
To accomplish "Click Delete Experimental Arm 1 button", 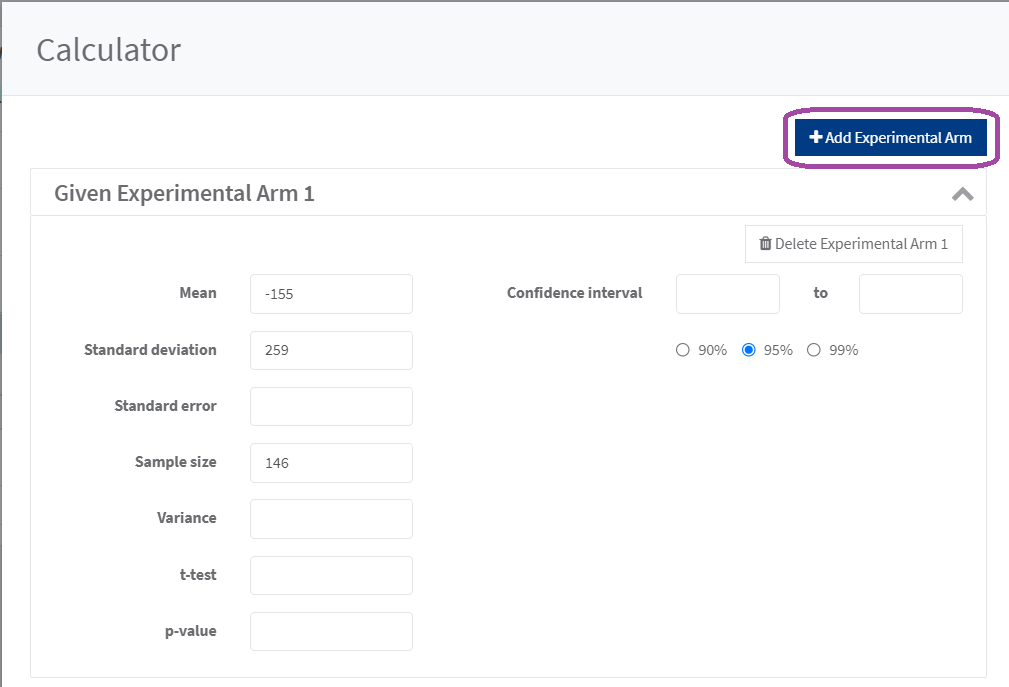I will click(x=853, y=244).
